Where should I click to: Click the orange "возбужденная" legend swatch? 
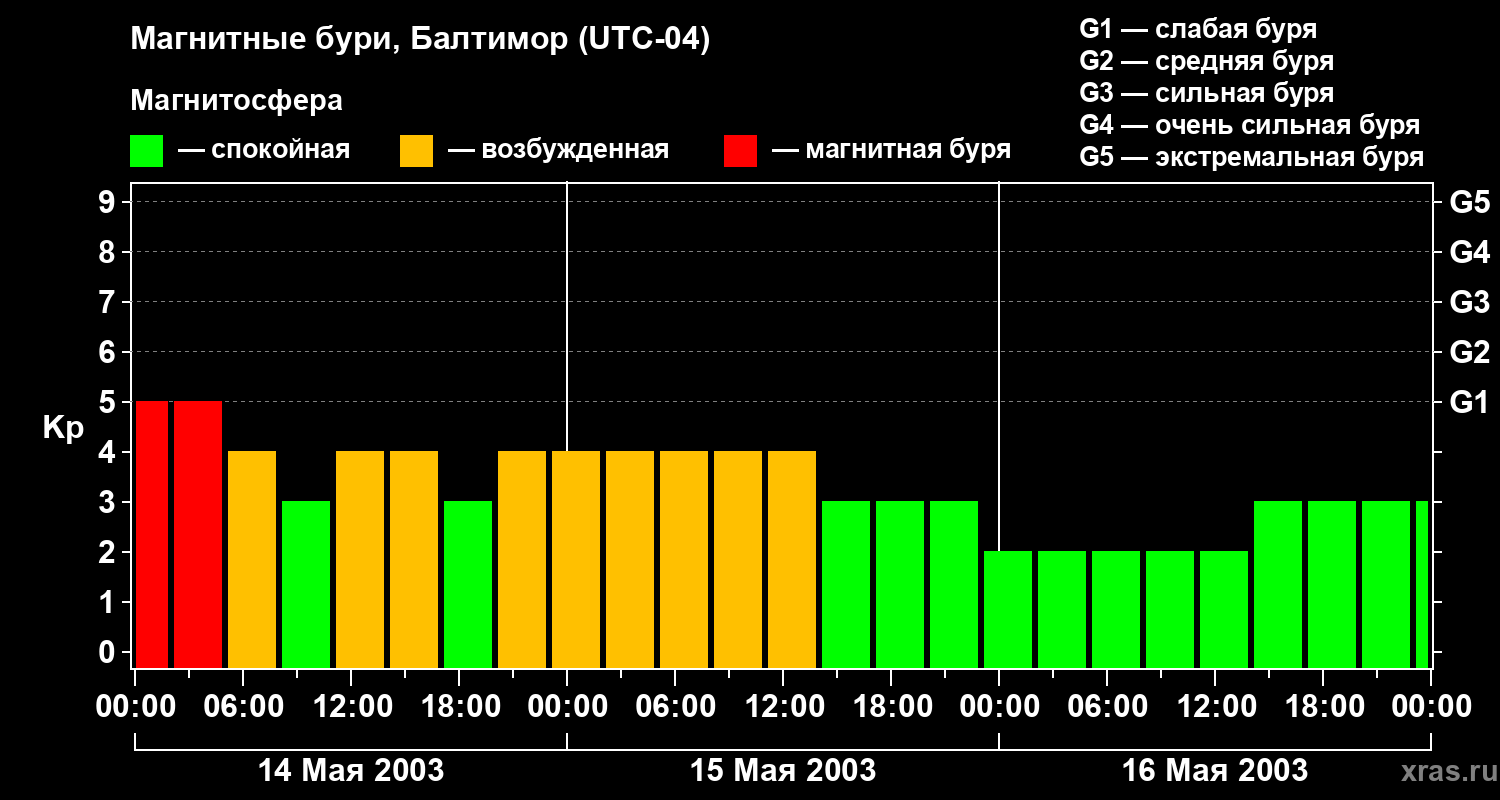(x=416, y=151)
